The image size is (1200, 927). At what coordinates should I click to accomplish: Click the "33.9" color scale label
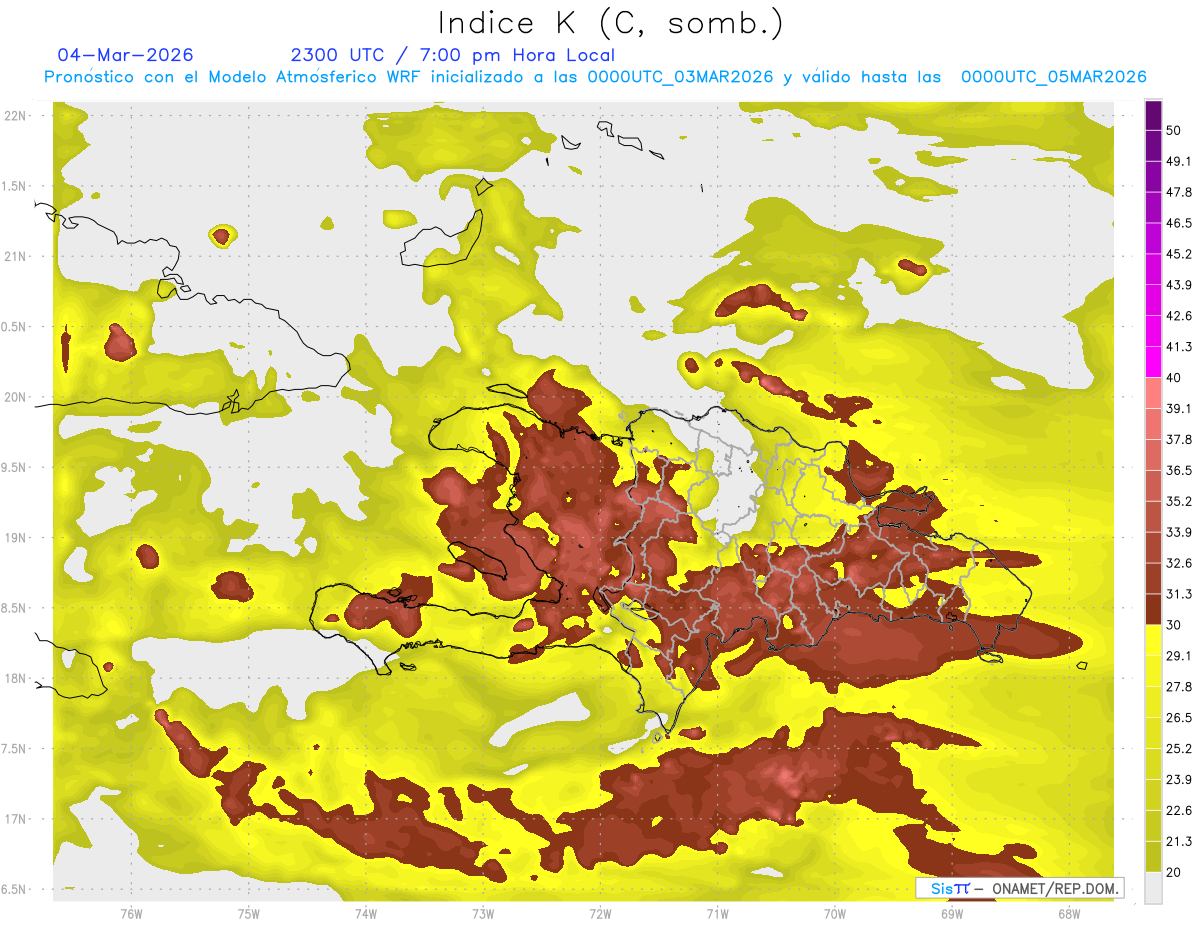(1179, 532)
